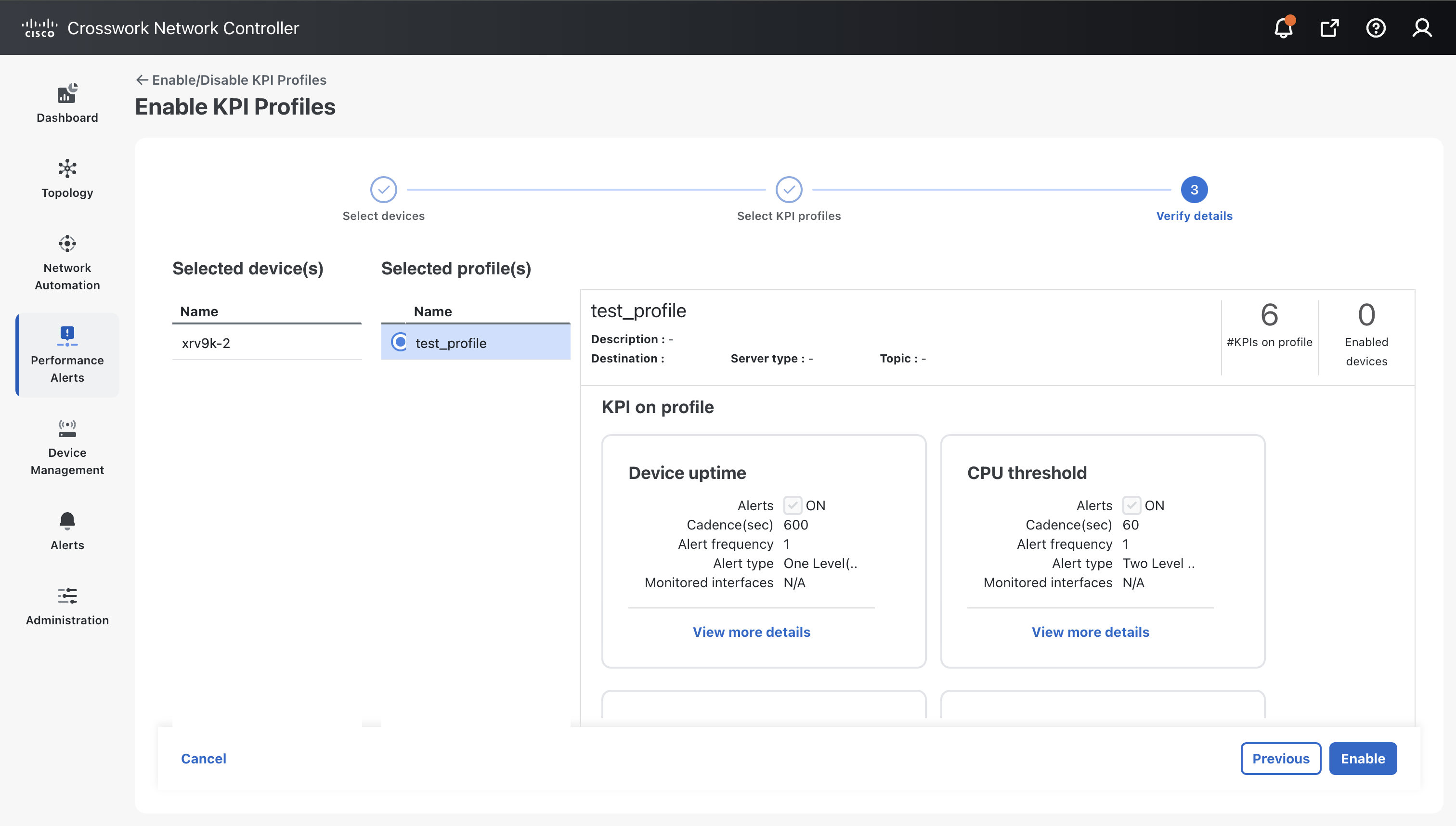Click Enable to apply the KPI profile
The width and height of the screenshot is (1456, 826).
(1363, 758)
